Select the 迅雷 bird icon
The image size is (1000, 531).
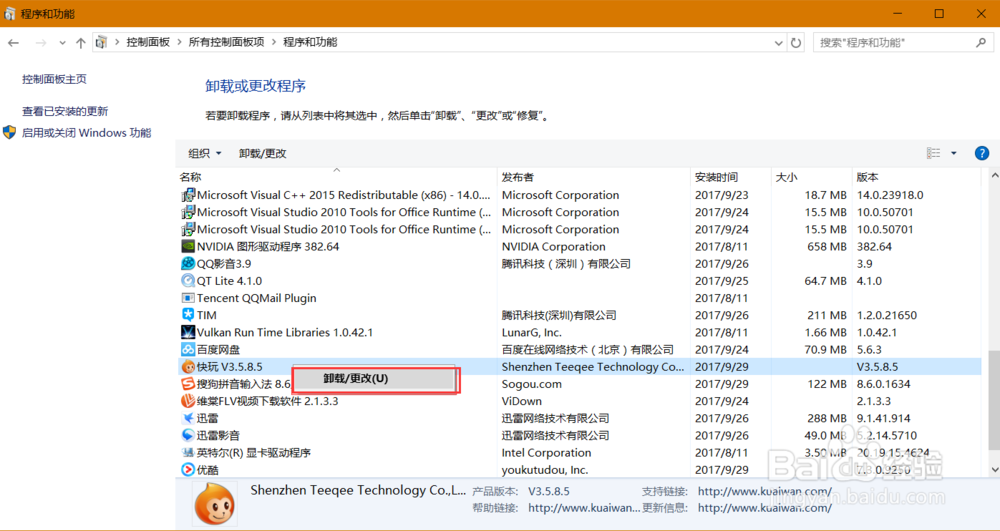click(x=188, y=419)
